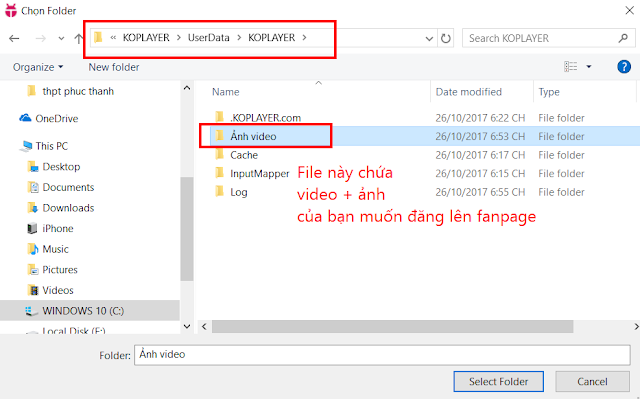Sort by Name column header

[x=226, y=92]
